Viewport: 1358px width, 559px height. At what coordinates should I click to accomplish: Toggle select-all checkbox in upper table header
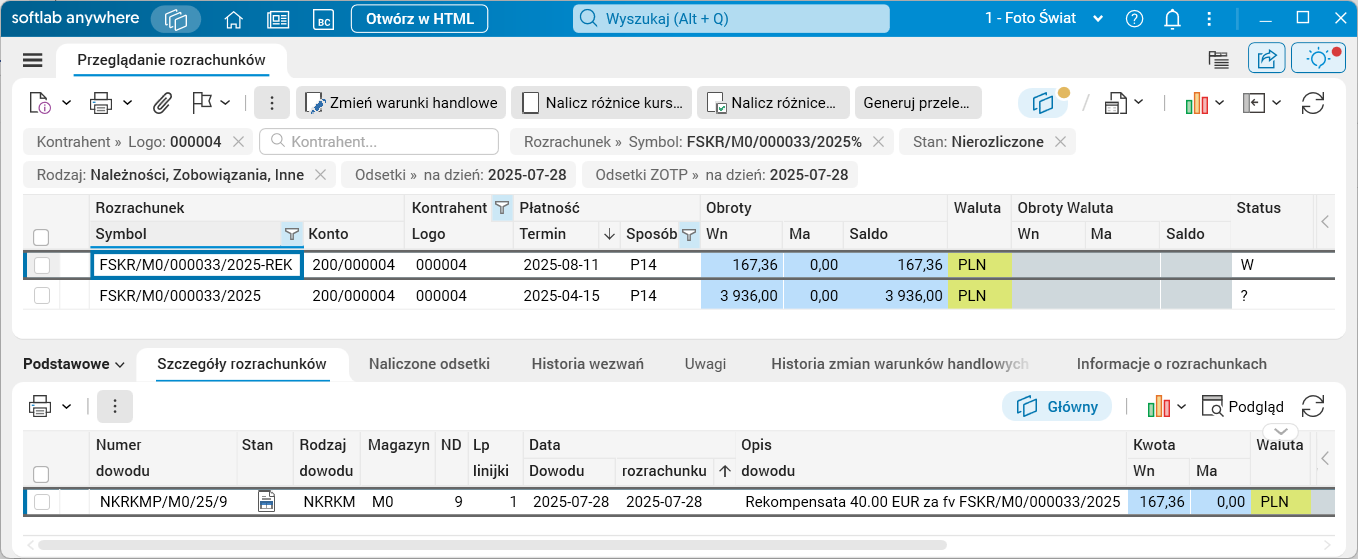[x=41, y=237]
